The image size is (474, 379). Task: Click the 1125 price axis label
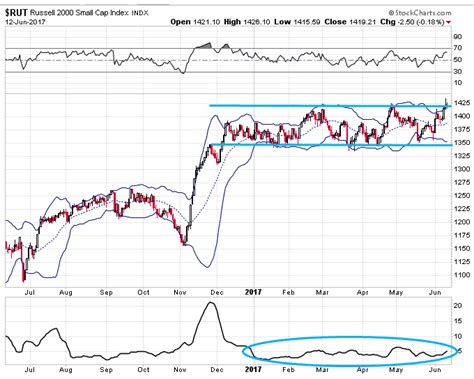[x=462, y=262]
